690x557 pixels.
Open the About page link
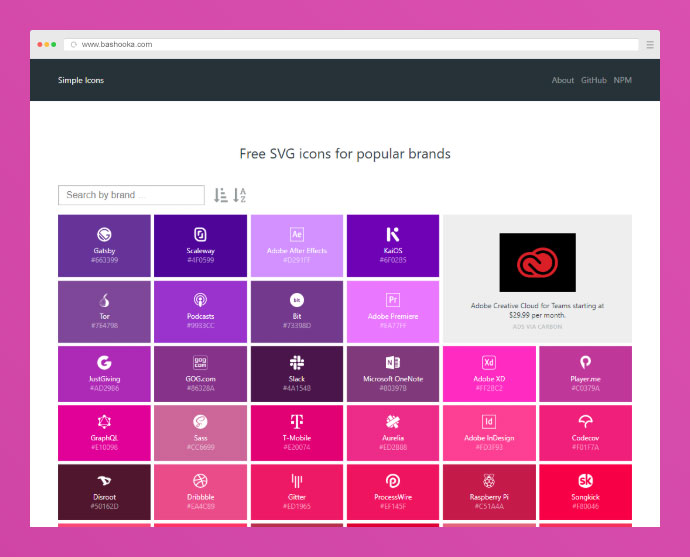[563, 80]
